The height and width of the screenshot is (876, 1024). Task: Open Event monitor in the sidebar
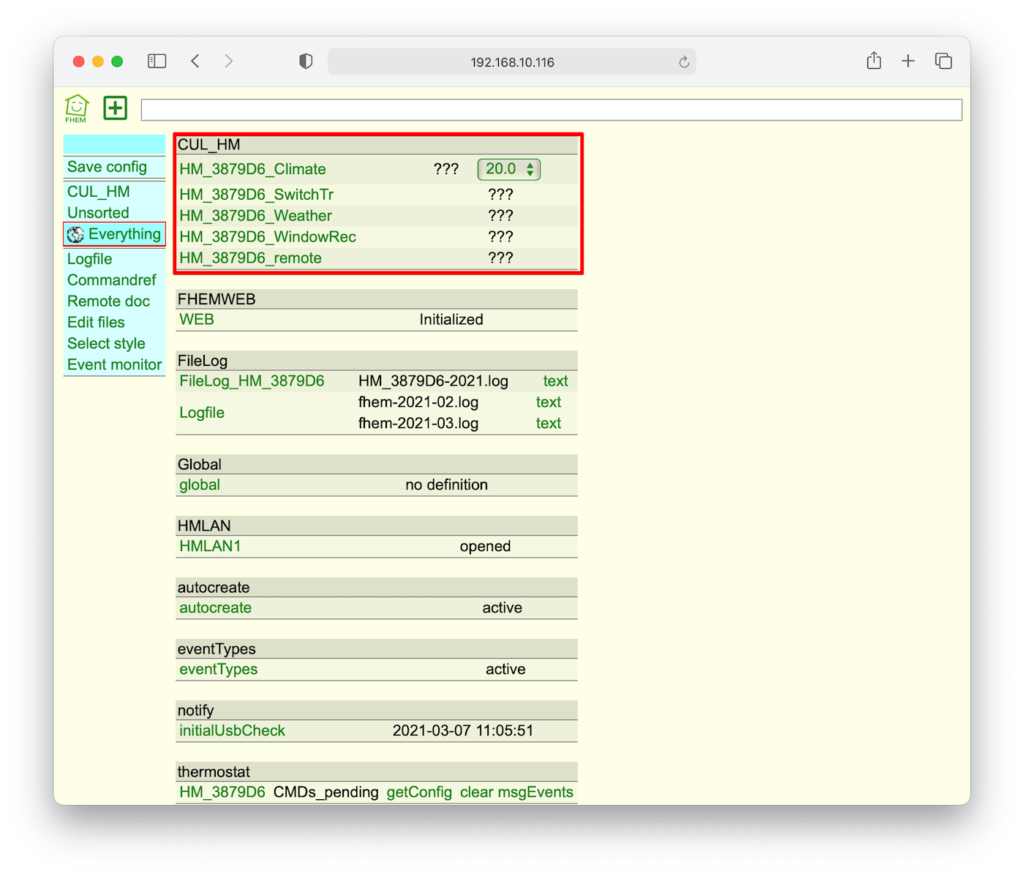(114, 365)
